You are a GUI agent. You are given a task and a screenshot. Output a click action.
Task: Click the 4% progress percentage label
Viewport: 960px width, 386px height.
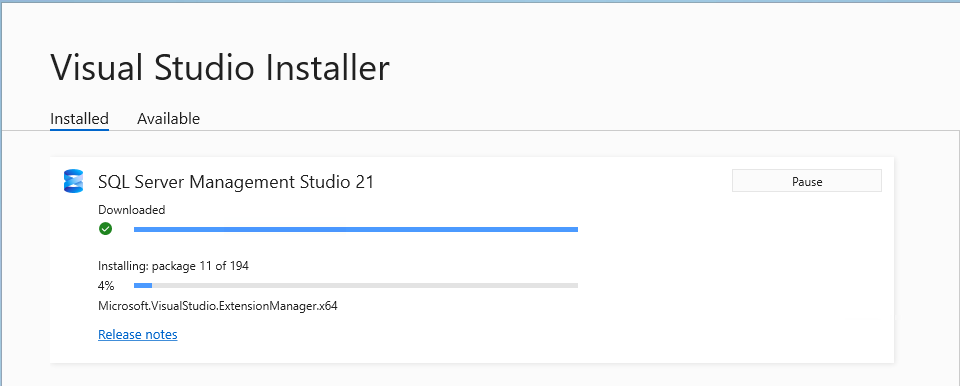(106, 286)
